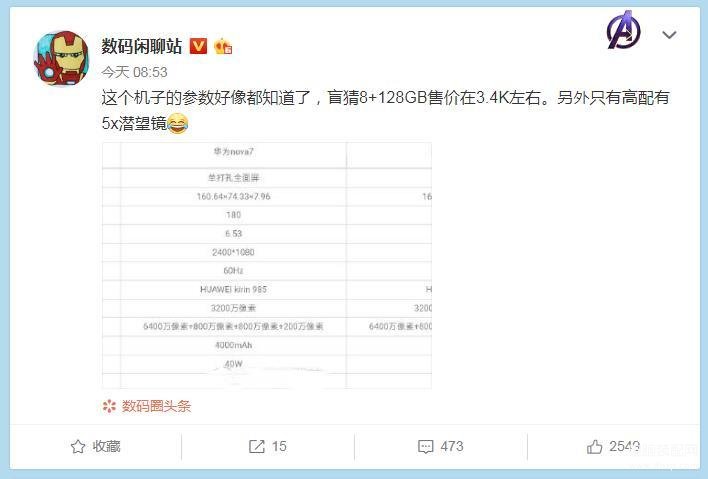Expand the post options chevron menu
Screen dimensions: 708x479
pyautogui.click(x=669, y=35)
